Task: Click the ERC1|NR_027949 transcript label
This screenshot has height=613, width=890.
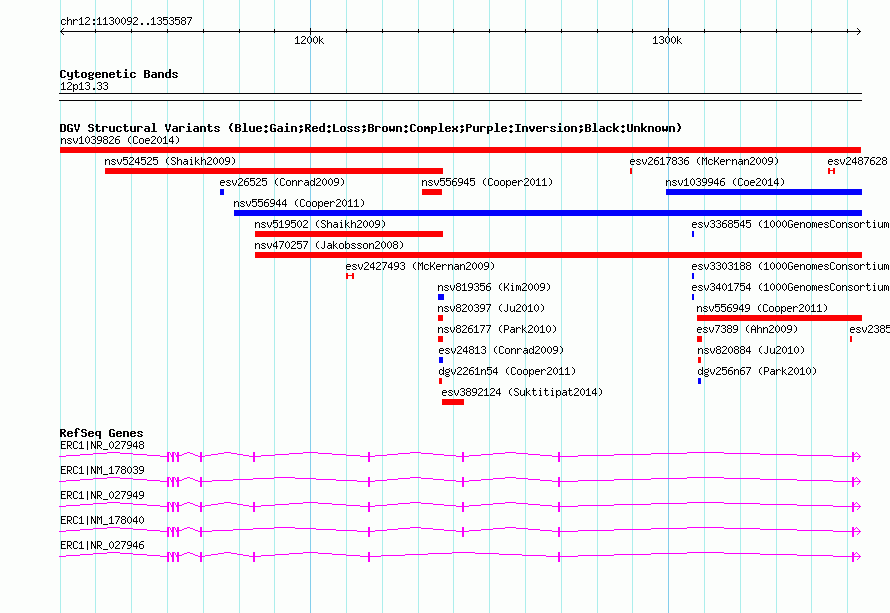Action: click(102, 496)
